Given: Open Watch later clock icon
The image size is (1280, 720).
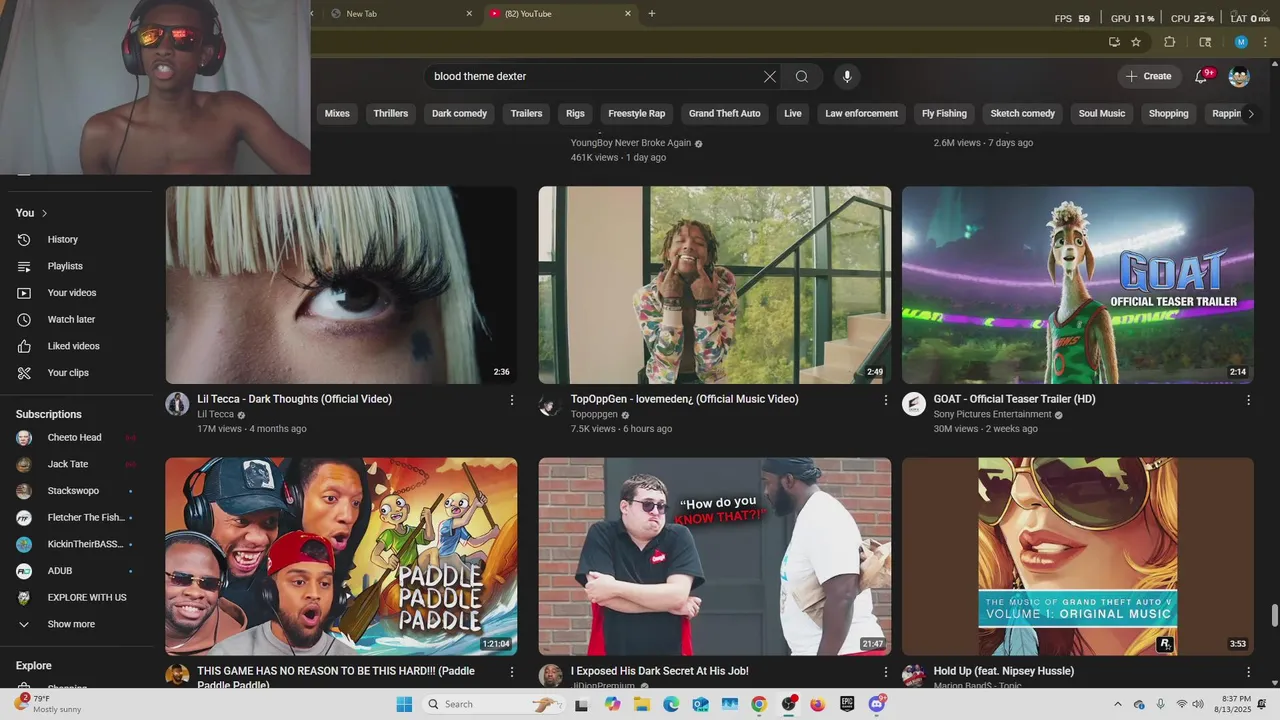Looking at the screenshot, I should tap(24, 319).
